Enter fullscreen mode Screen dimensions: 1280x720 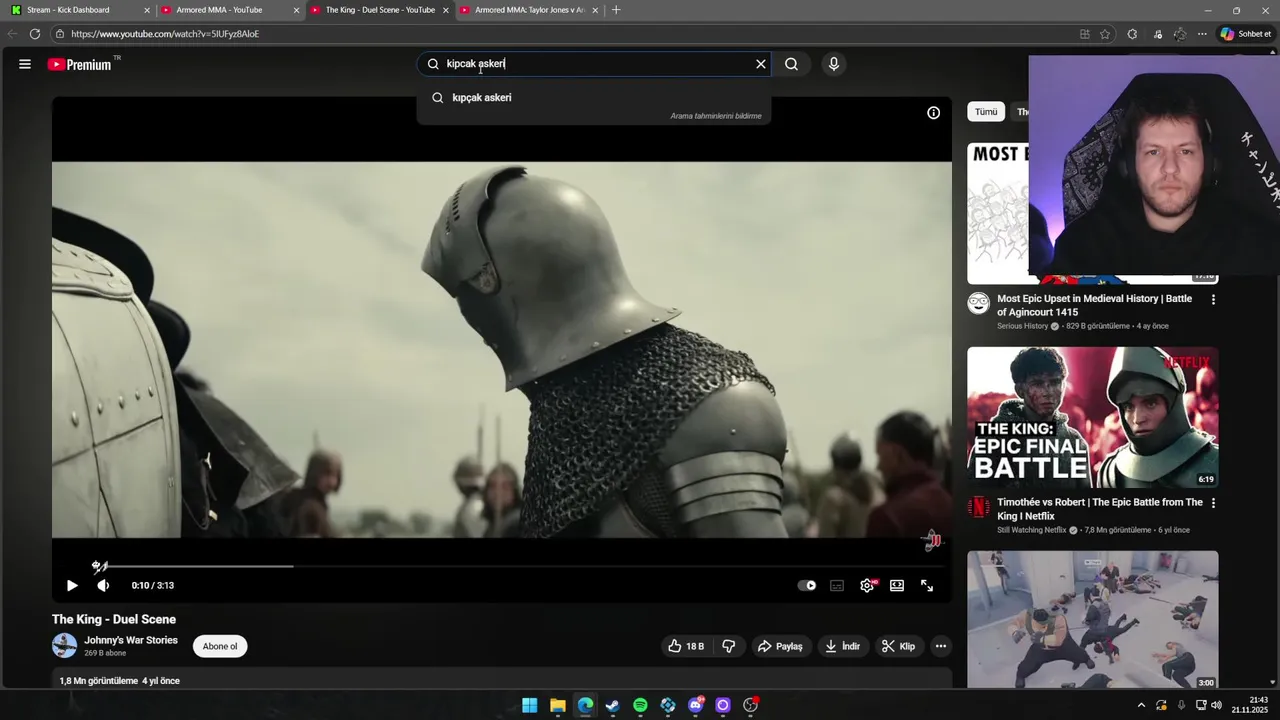(927, 586)
